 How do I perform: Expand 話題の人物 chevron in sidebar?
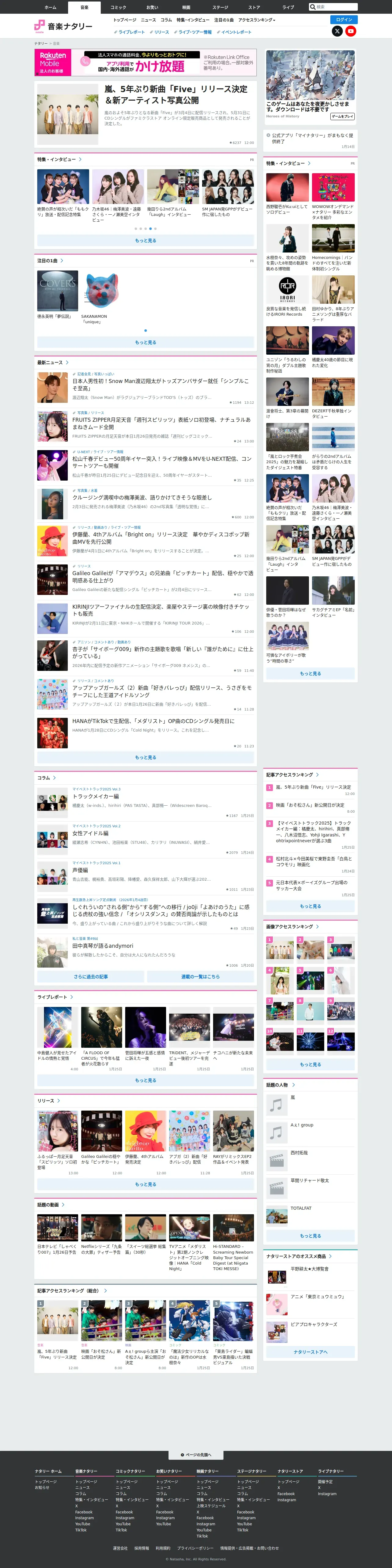293,1085
